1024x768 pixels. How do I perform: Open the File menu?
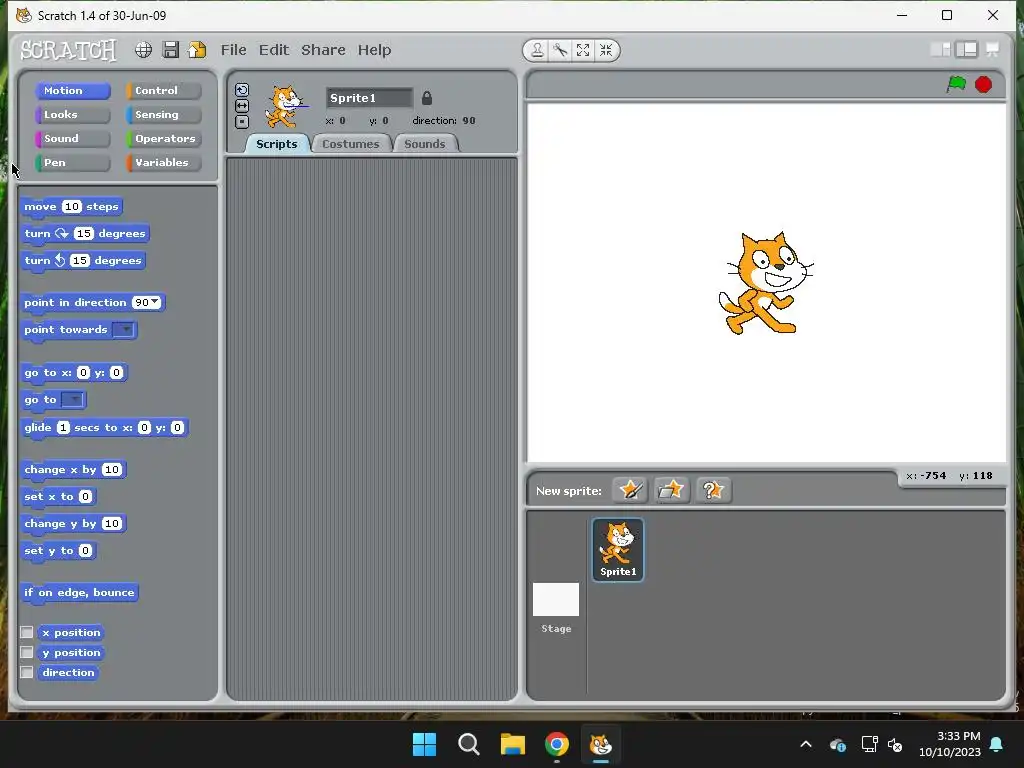tap(233, 50)
